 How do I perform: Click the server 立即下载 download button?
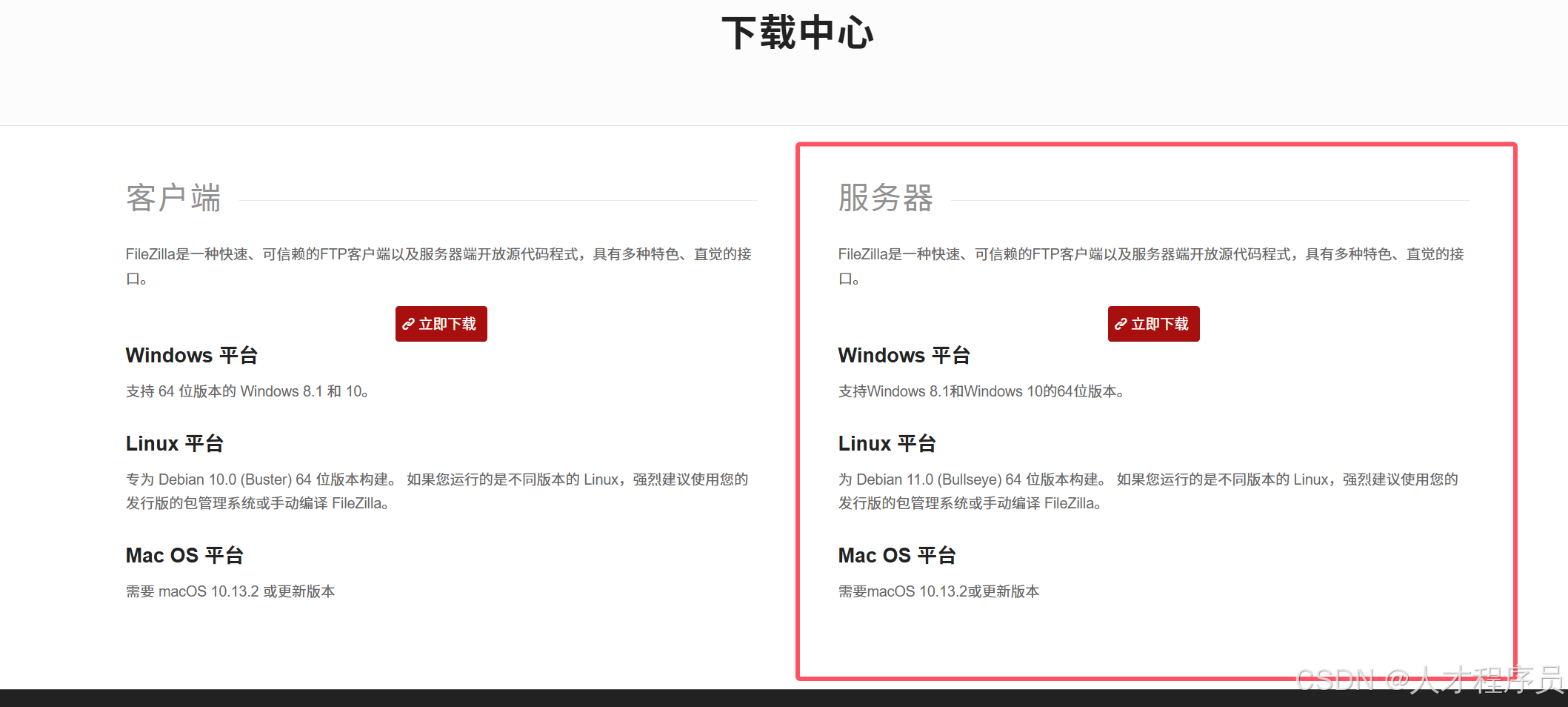coord(1154,324)
